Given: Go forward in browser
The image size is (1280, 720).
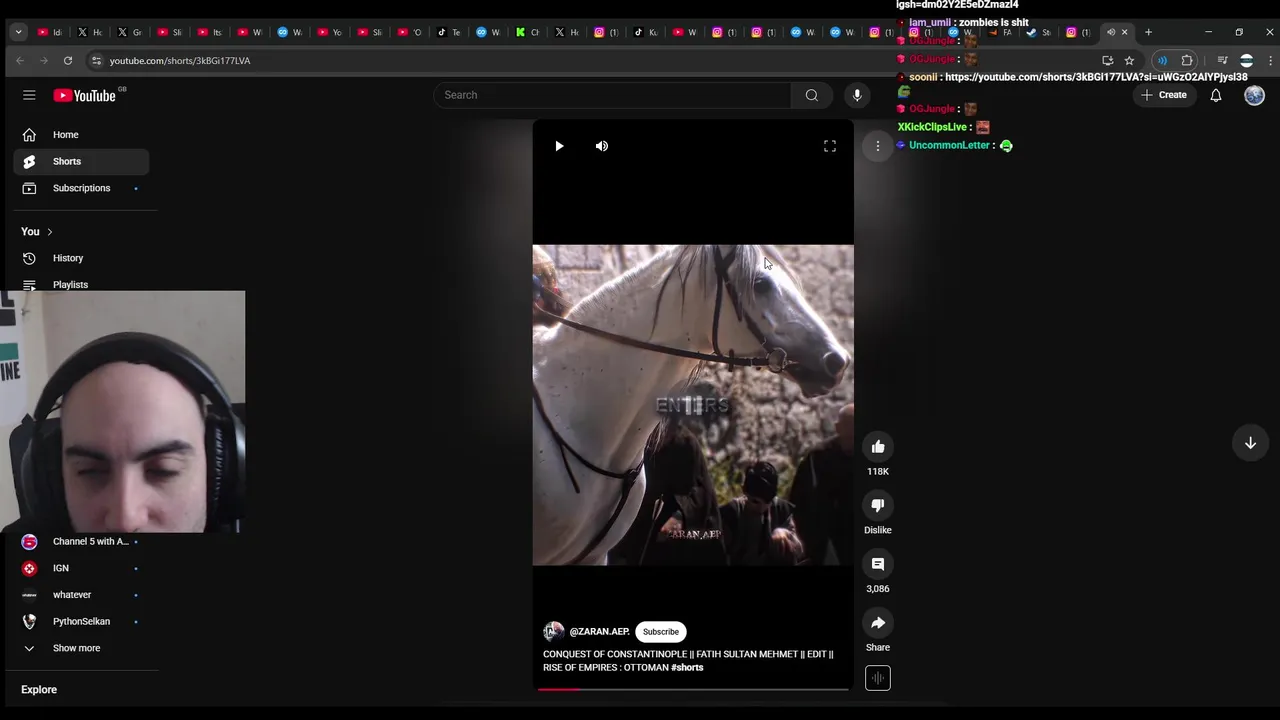Looking at the screenshot, I should point(44,61).
